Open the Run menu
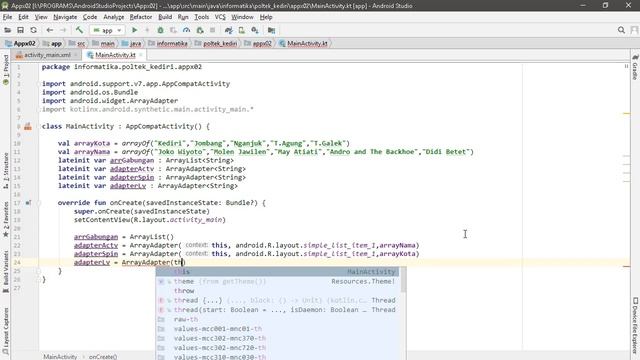This screenshot has height=360, width=640. pos(183,17)
